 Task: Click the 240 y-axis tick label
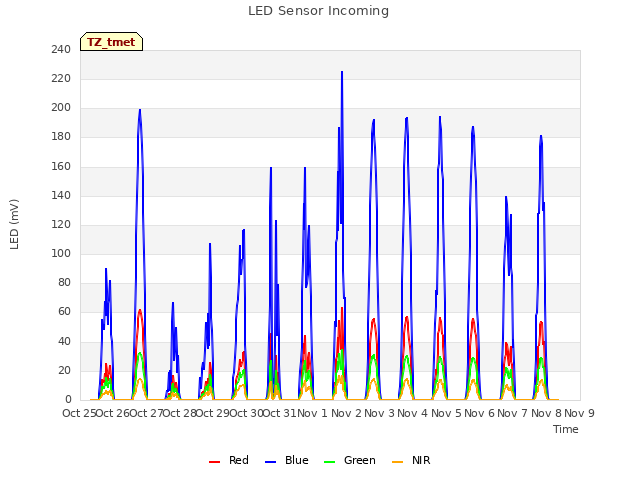pyautogui.click(x=61, y=49)
